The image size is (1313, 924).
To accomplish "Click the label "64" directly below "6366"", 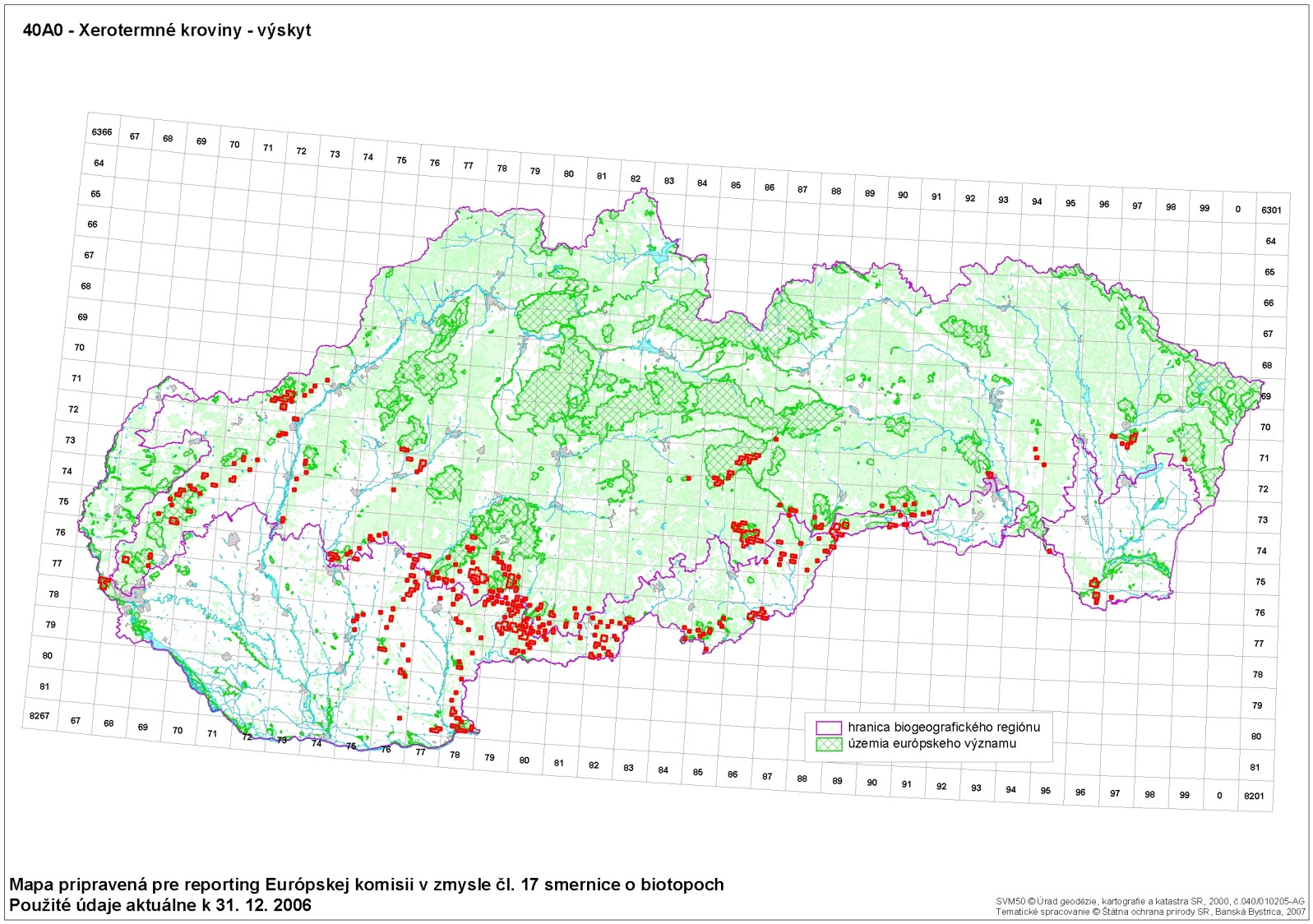I will (x=99, y=163).
